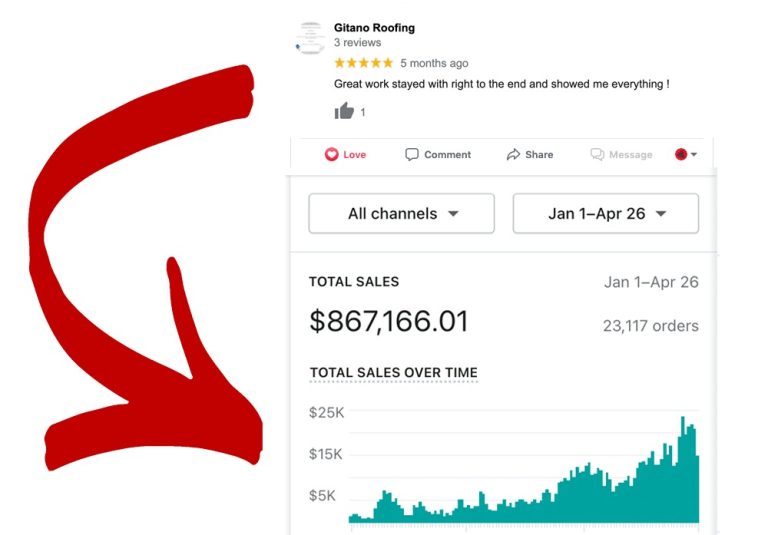This screenshot has width=768, height=535.
Task: Click the $867,166.01 total sales amount
Action: [x=388, y=322]
